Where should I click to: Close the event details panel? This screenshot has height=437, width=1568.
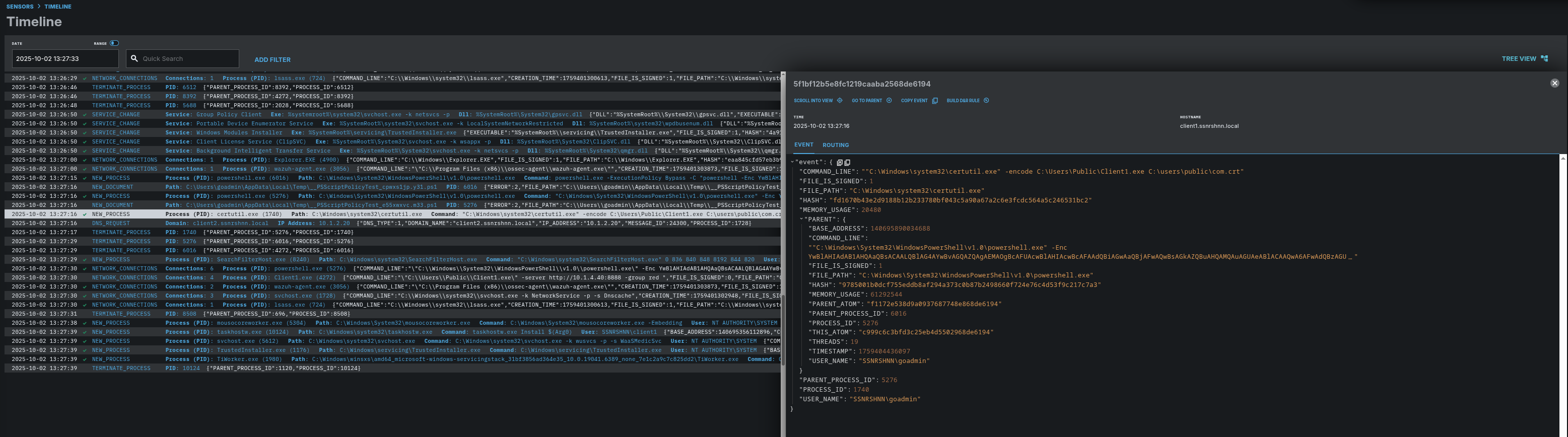(1554, 84)
